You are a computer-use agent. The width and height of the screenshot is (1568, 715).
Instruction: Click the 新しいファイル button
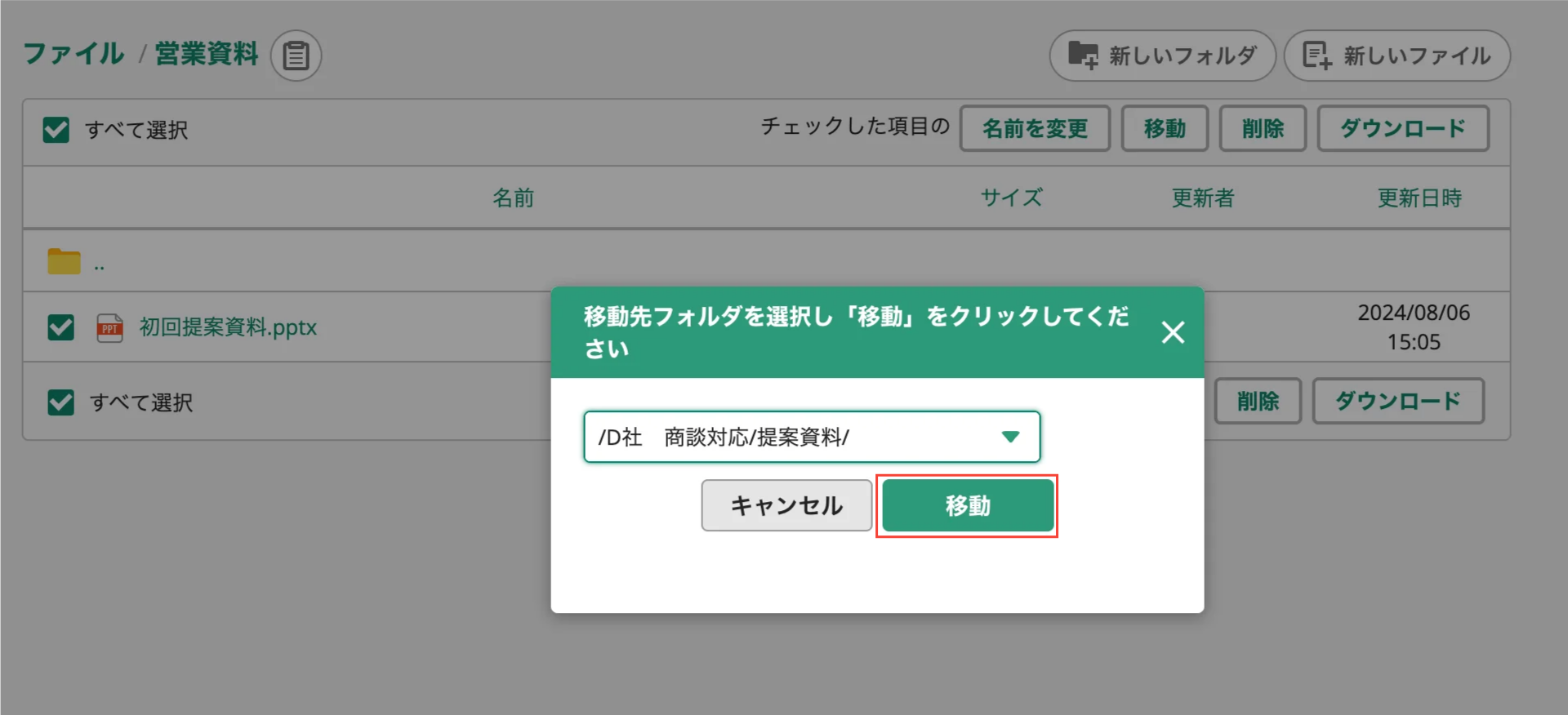point(1396,56)
